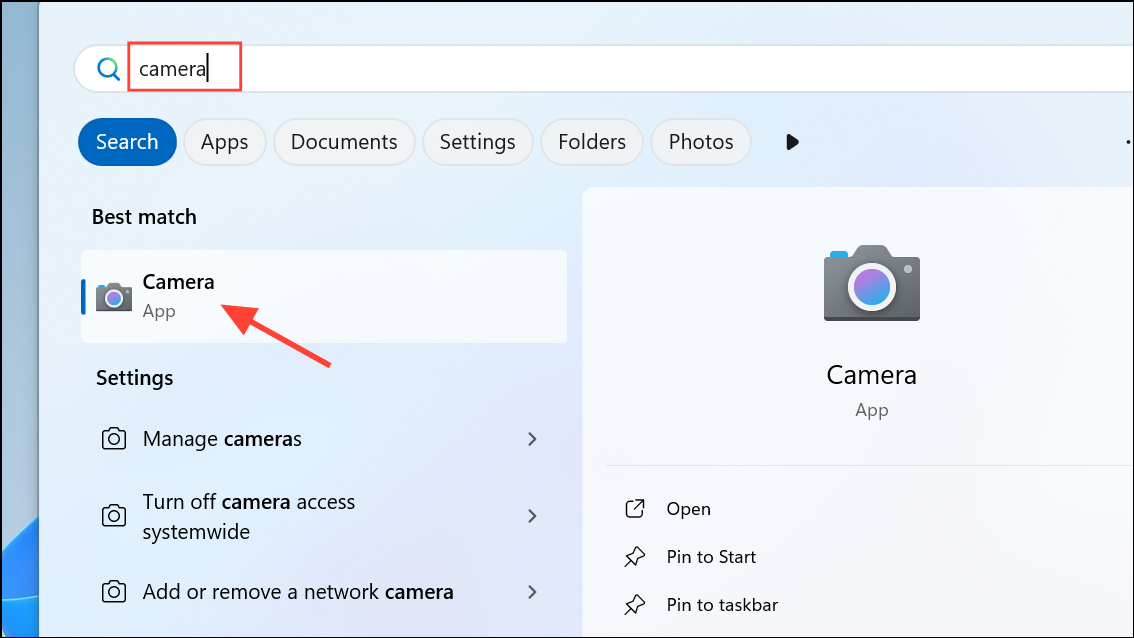1134x638 pixels.
Task: Expand the Manage cameras chevron
Action: [532, 439]
